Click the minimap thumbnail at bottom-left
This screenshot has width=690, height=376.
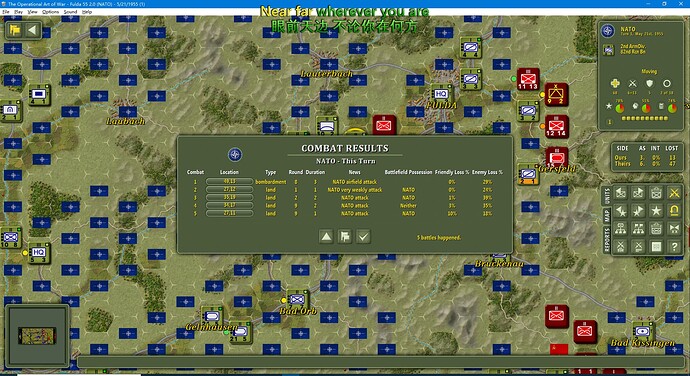[x=37, y=336]
